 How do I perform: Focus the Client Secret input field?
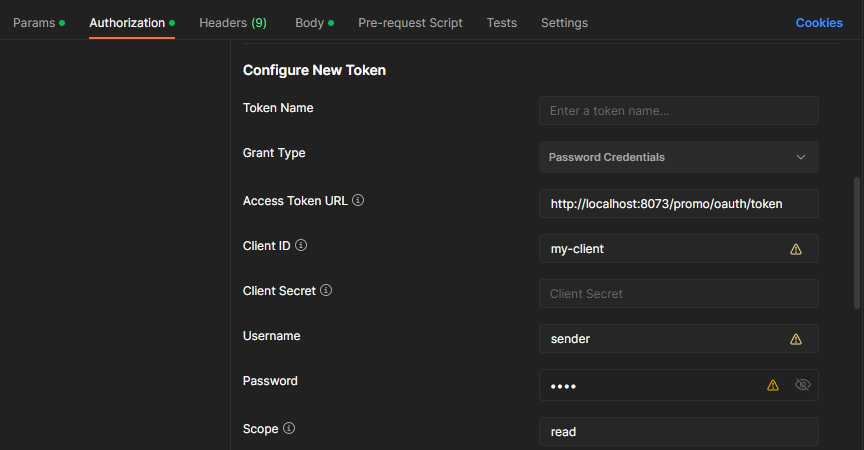pos(678,294)
